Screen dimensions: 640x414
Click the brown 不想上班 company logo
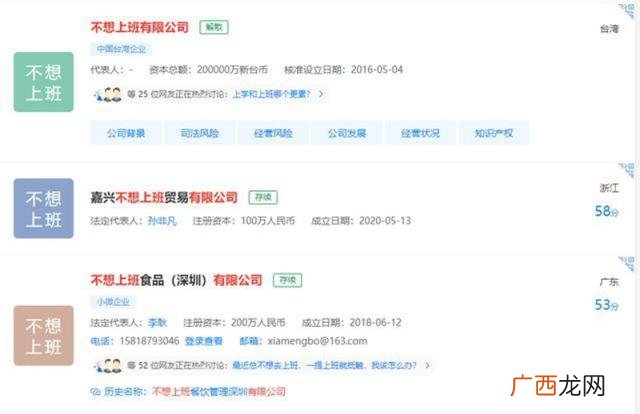[44, 336]
